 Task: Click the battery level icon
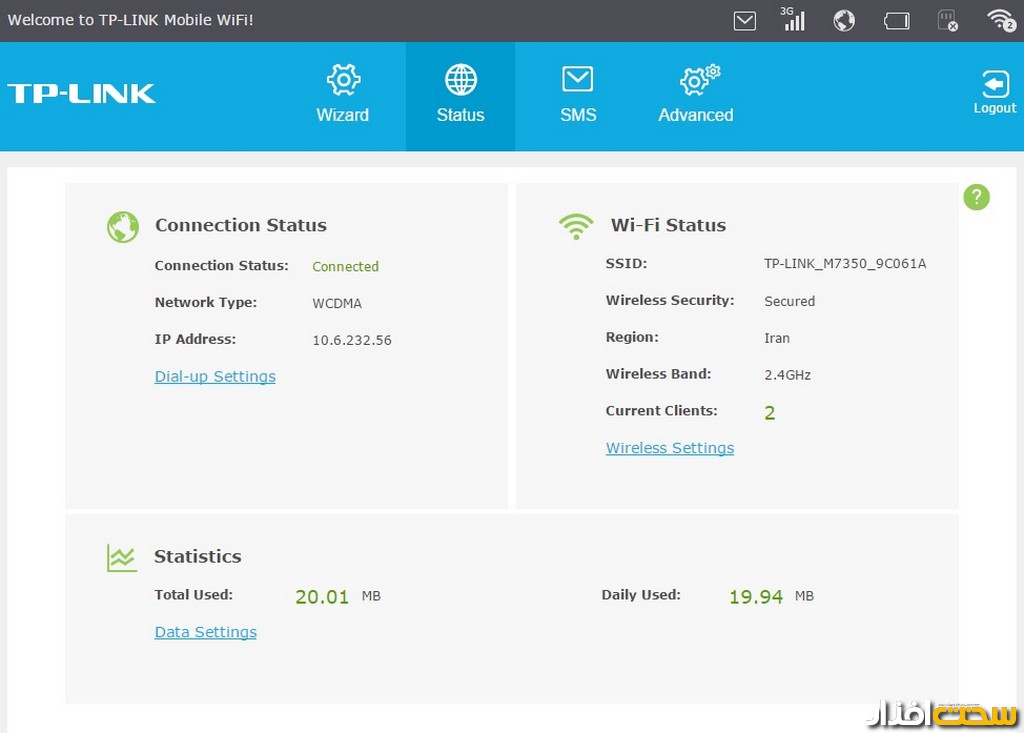(x=897, y=21)
